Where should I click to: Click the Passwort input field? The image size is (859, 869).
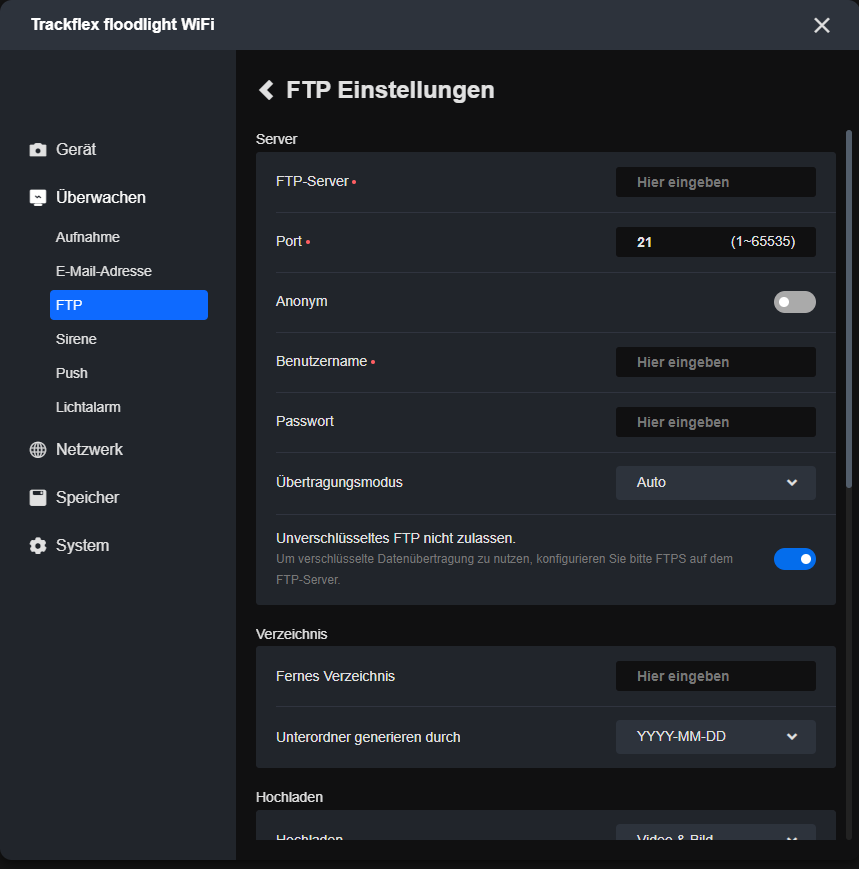click(715, 422)
